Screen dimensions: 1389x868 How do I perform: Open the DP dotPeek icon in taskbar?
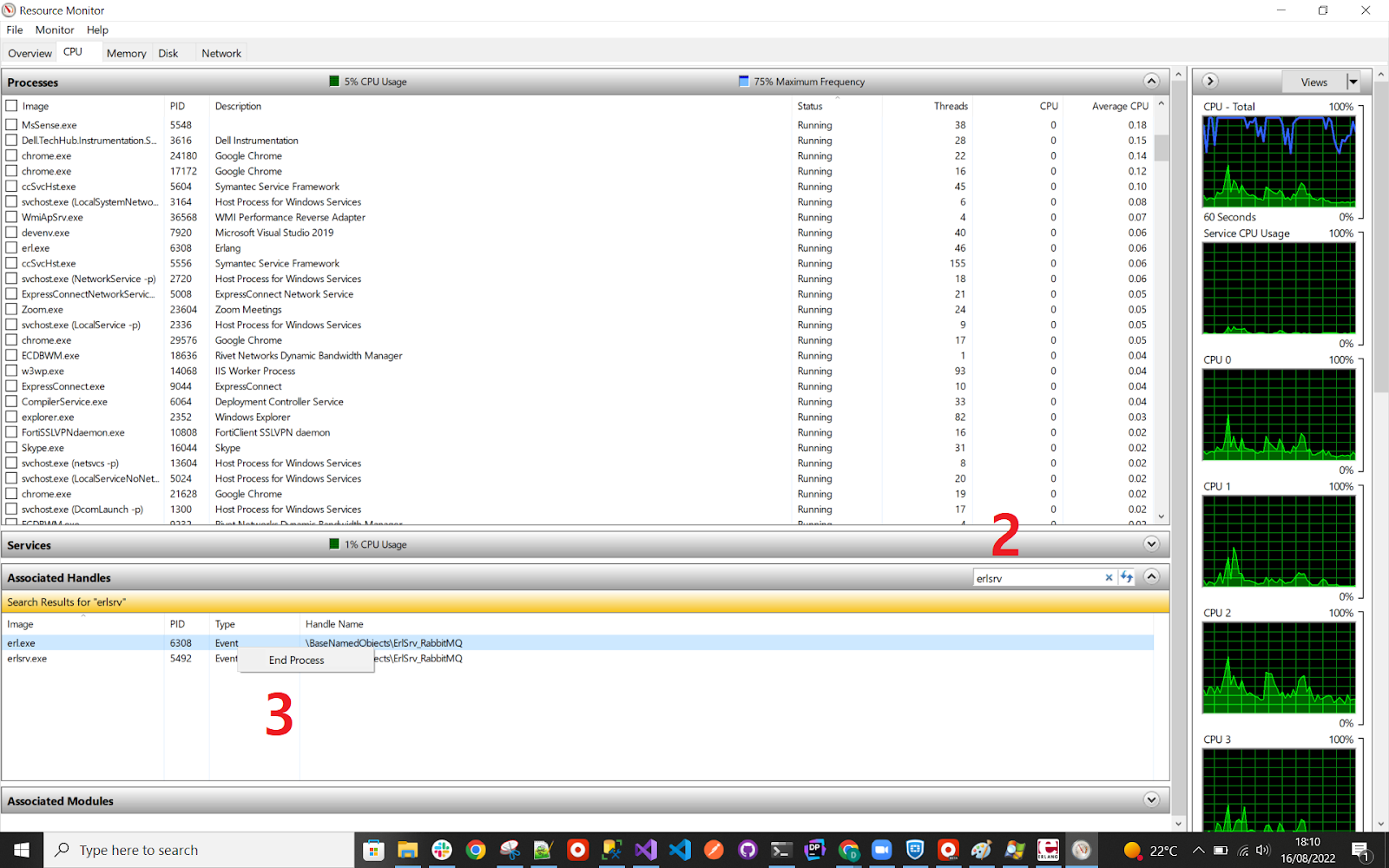tap(814, 850)
